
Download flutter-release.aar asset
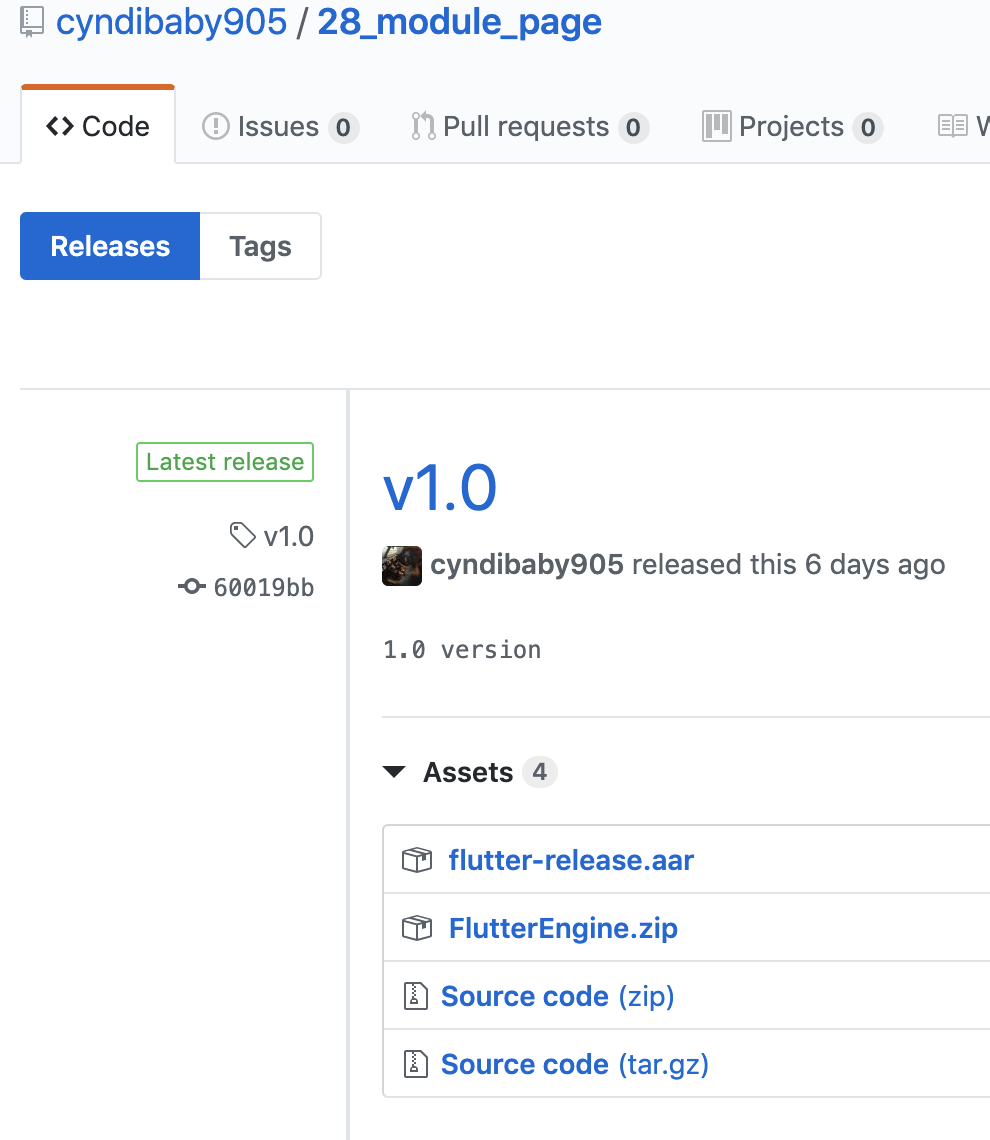click(571, 860)
